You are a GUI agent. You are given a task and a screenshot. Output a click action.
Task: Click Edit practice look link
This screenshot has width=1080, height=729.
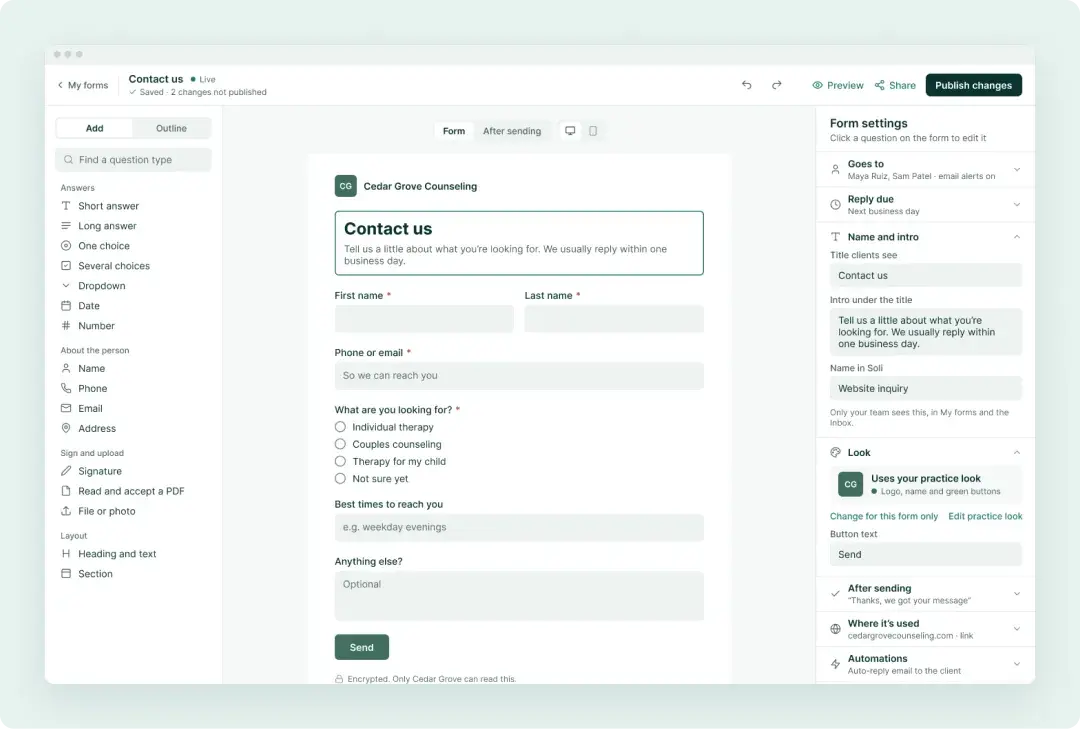[x=985, y=516]
